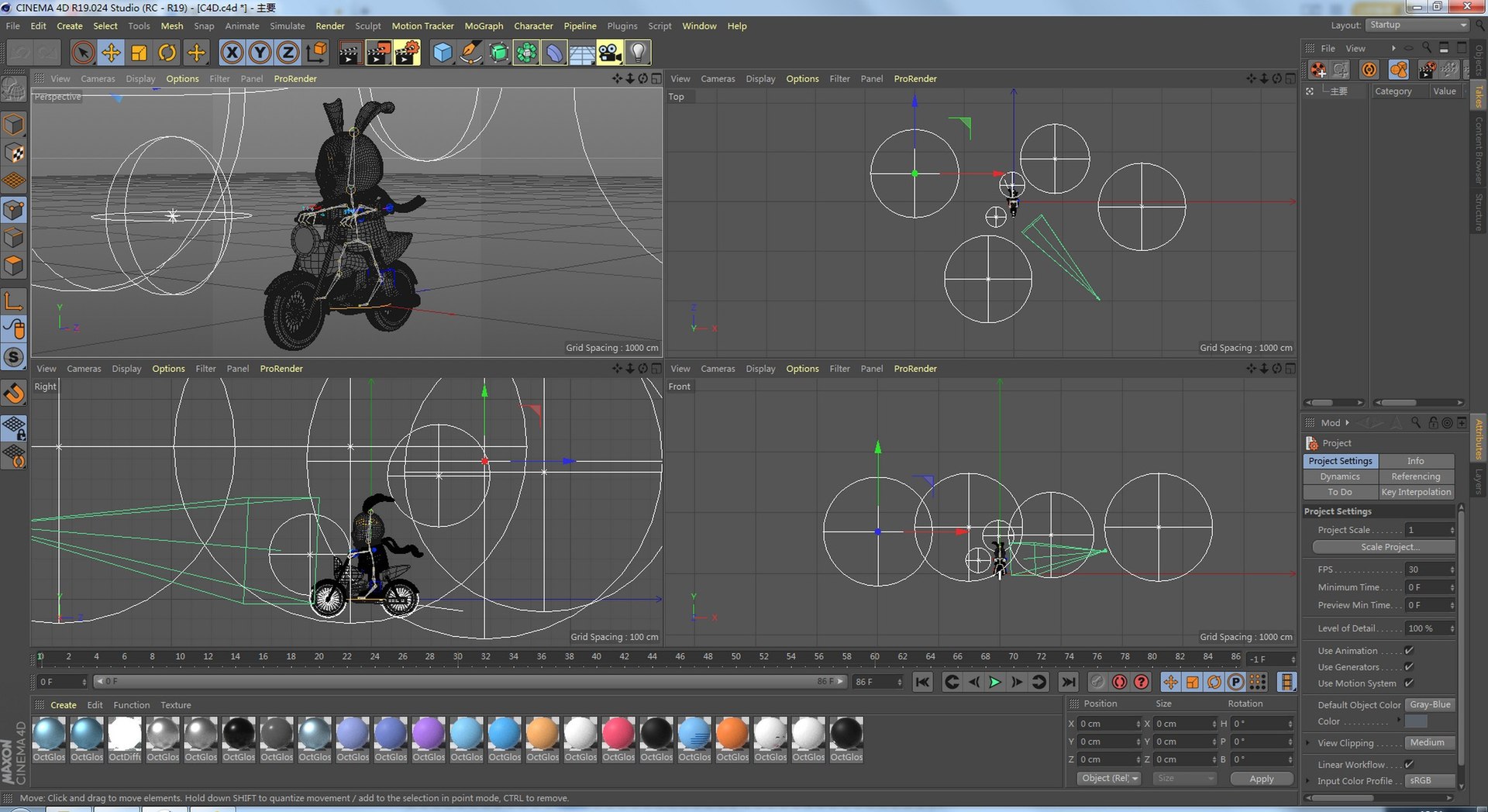
Task: Click the Enable Axis L-shaped icon
Action: click(14, 301)
